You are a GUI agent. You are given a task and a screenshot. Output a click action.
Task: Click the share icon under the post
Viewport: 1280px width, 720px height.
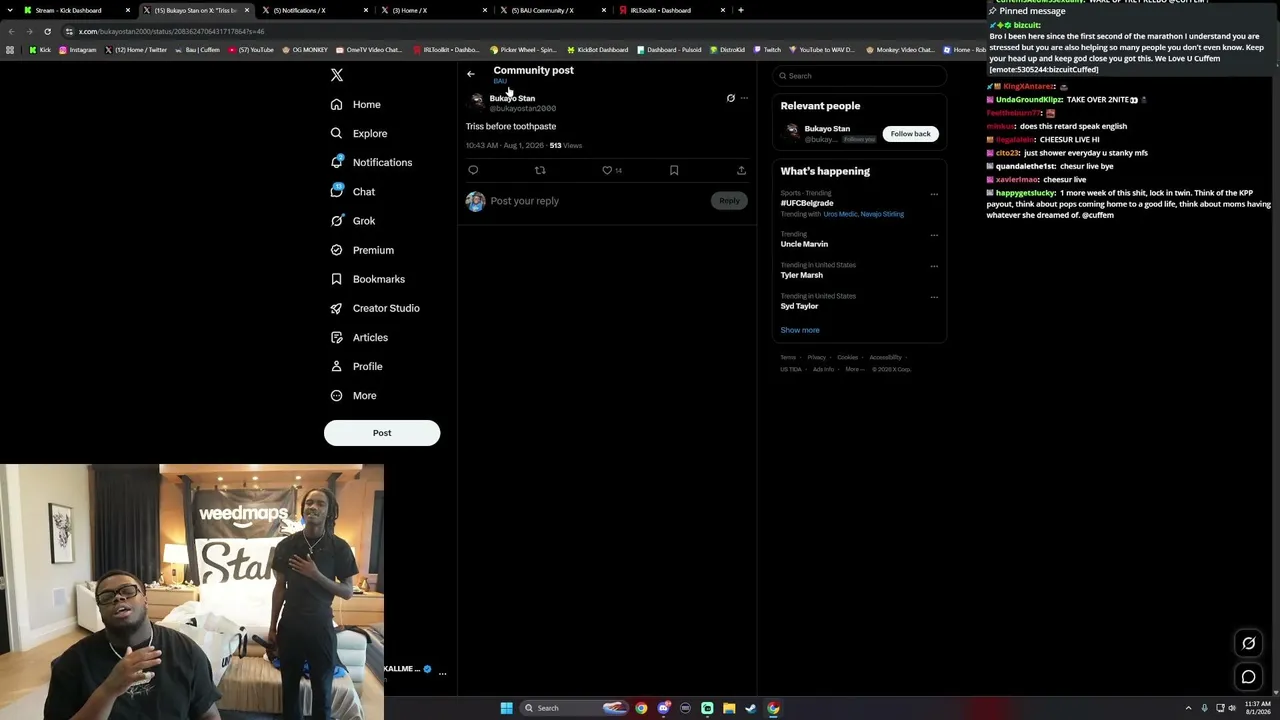tap(741, 170)
